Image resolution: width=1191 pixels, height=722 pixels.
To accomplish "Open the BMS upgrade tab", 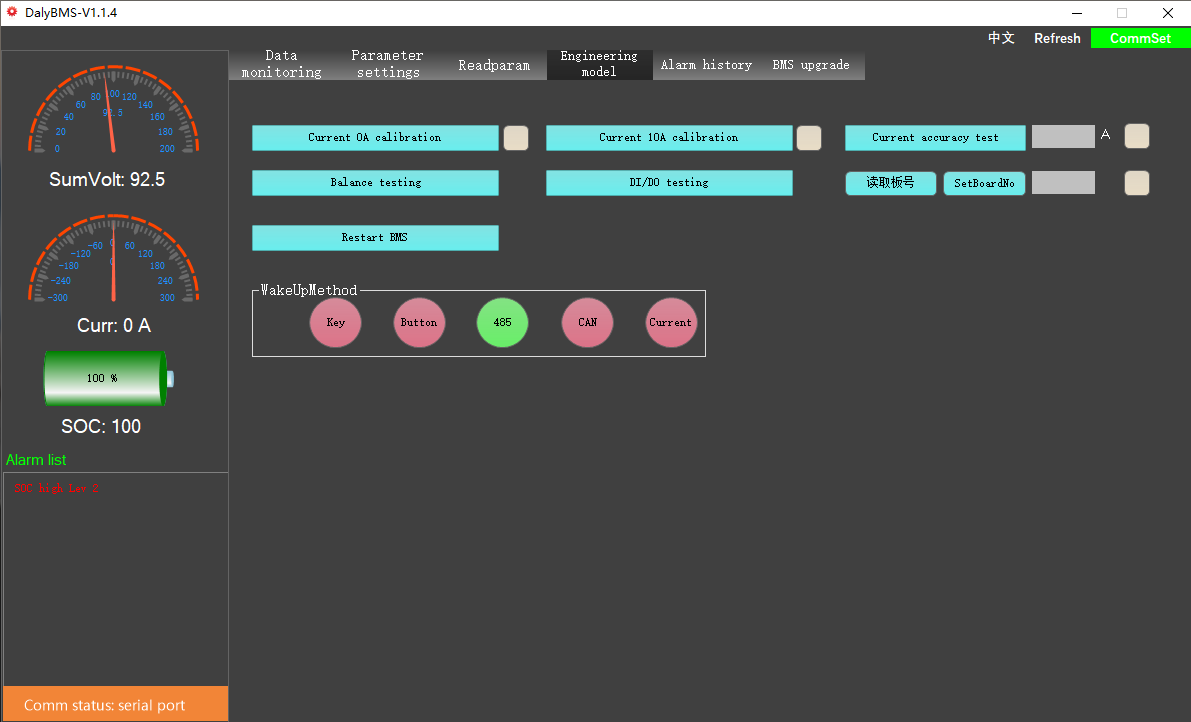I will [811, 65].
